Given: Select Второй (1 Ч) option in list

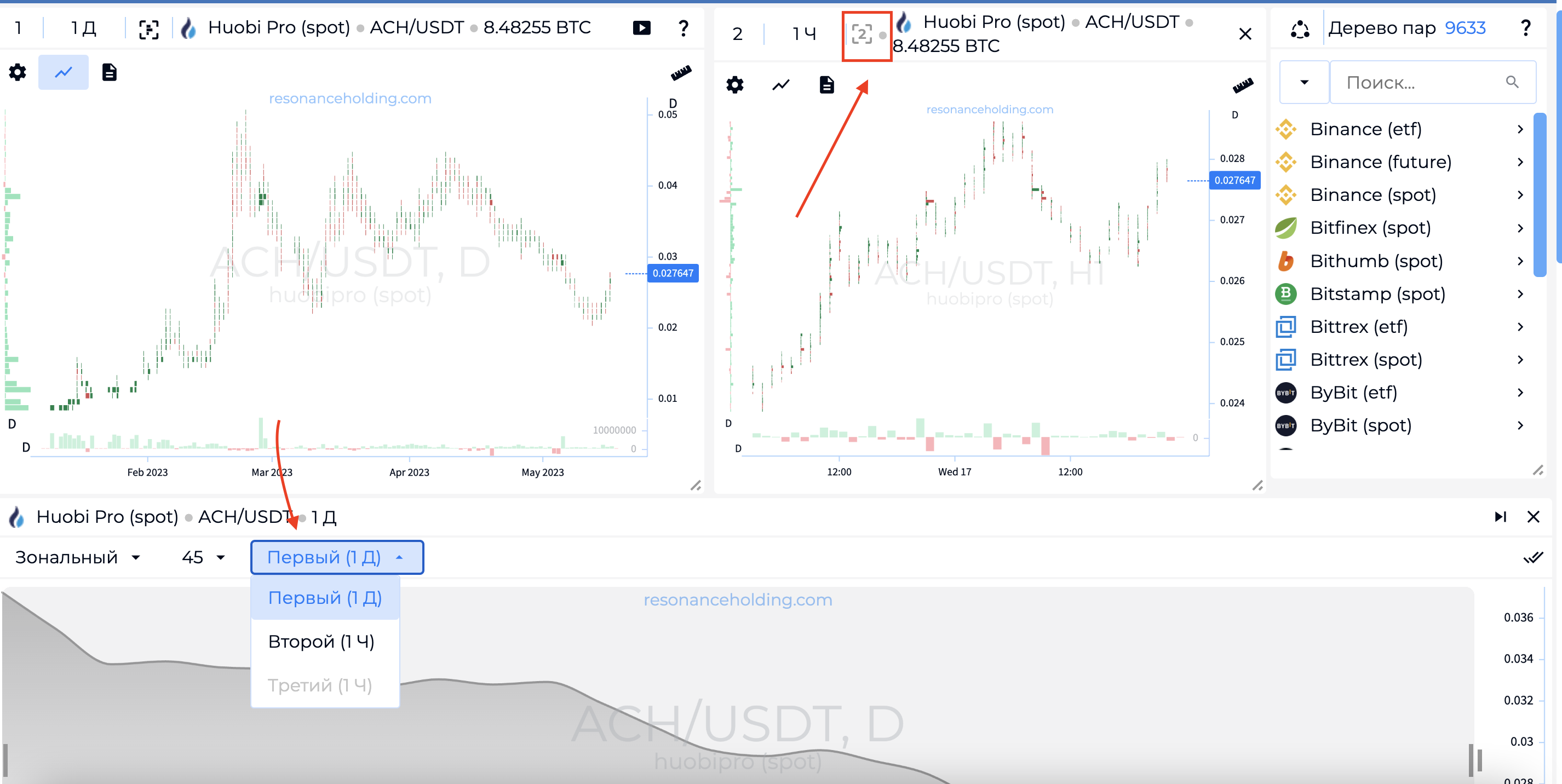Looking at the screenshot, I should [x=321, y=641].
